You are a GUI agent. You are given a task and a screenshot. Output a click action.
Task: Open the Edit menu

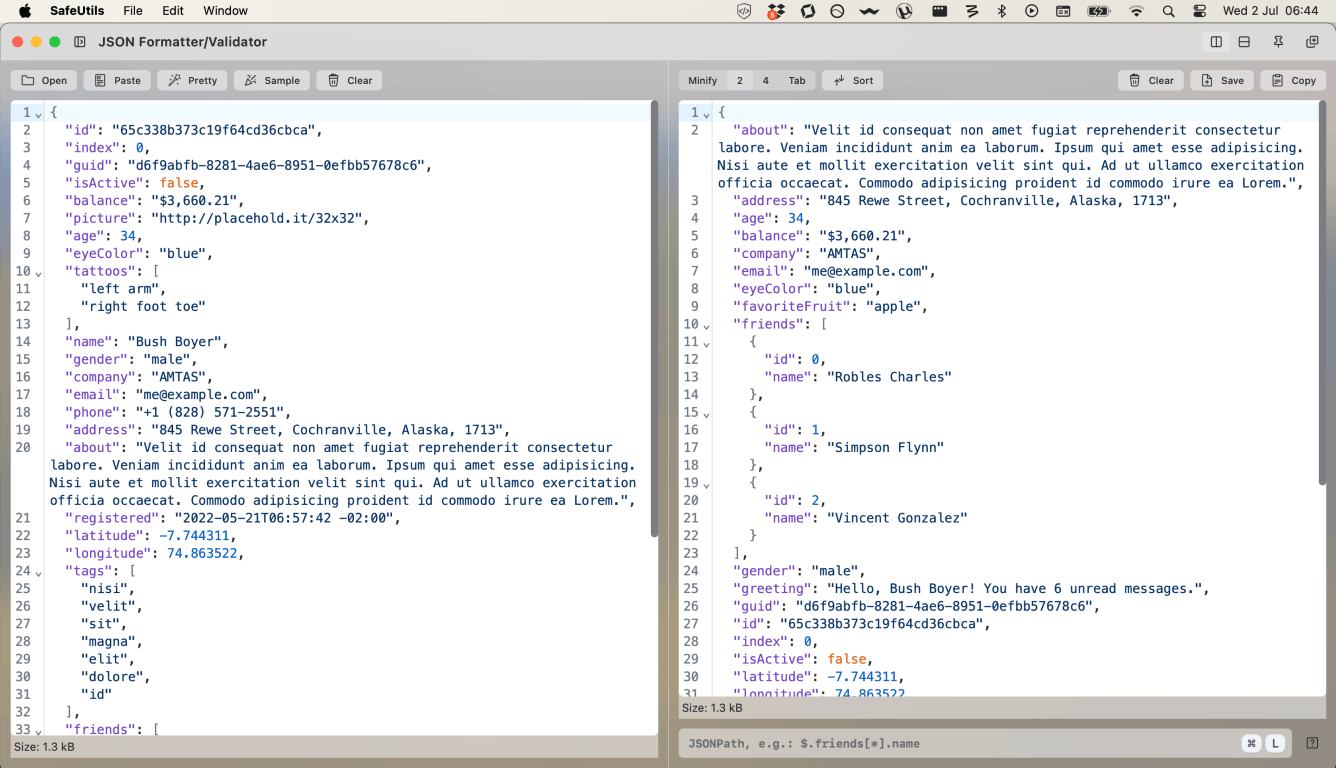173,11
